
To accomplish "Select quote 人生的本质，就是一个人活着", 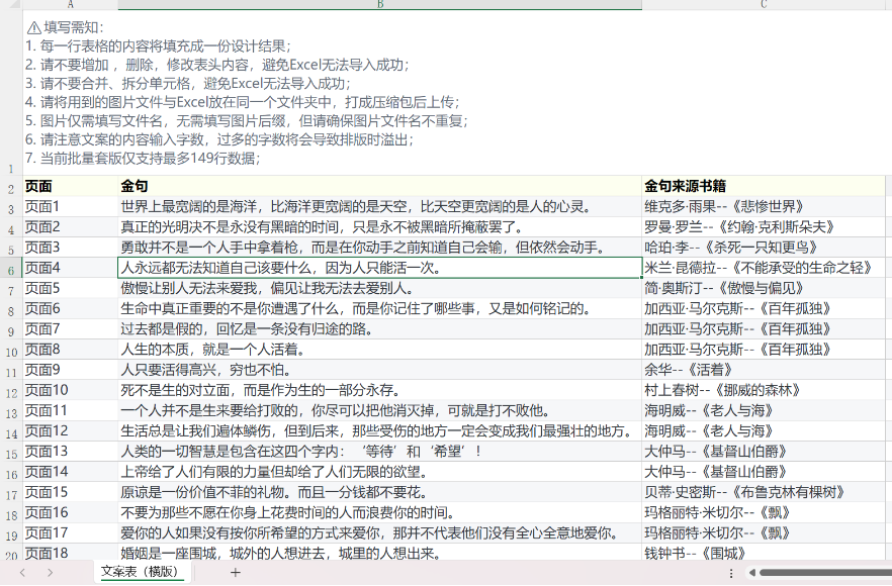I will coord(380,350).
